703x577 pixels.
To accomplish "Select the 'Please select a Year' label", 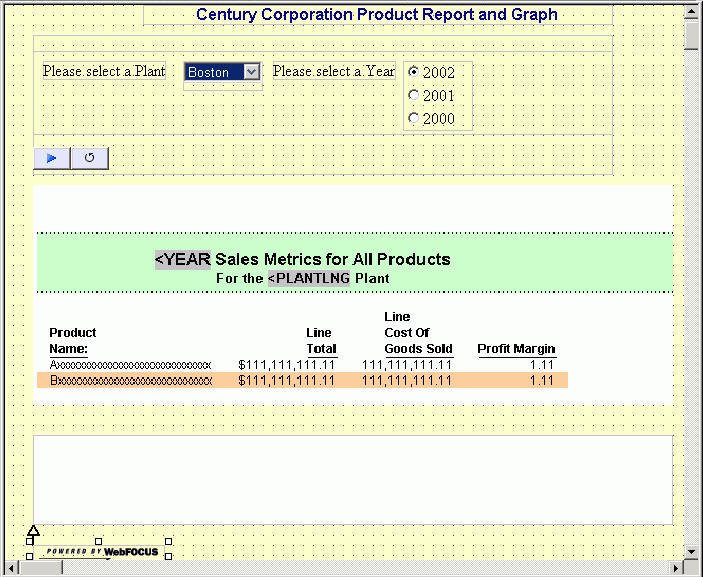I will click(334, 71).
